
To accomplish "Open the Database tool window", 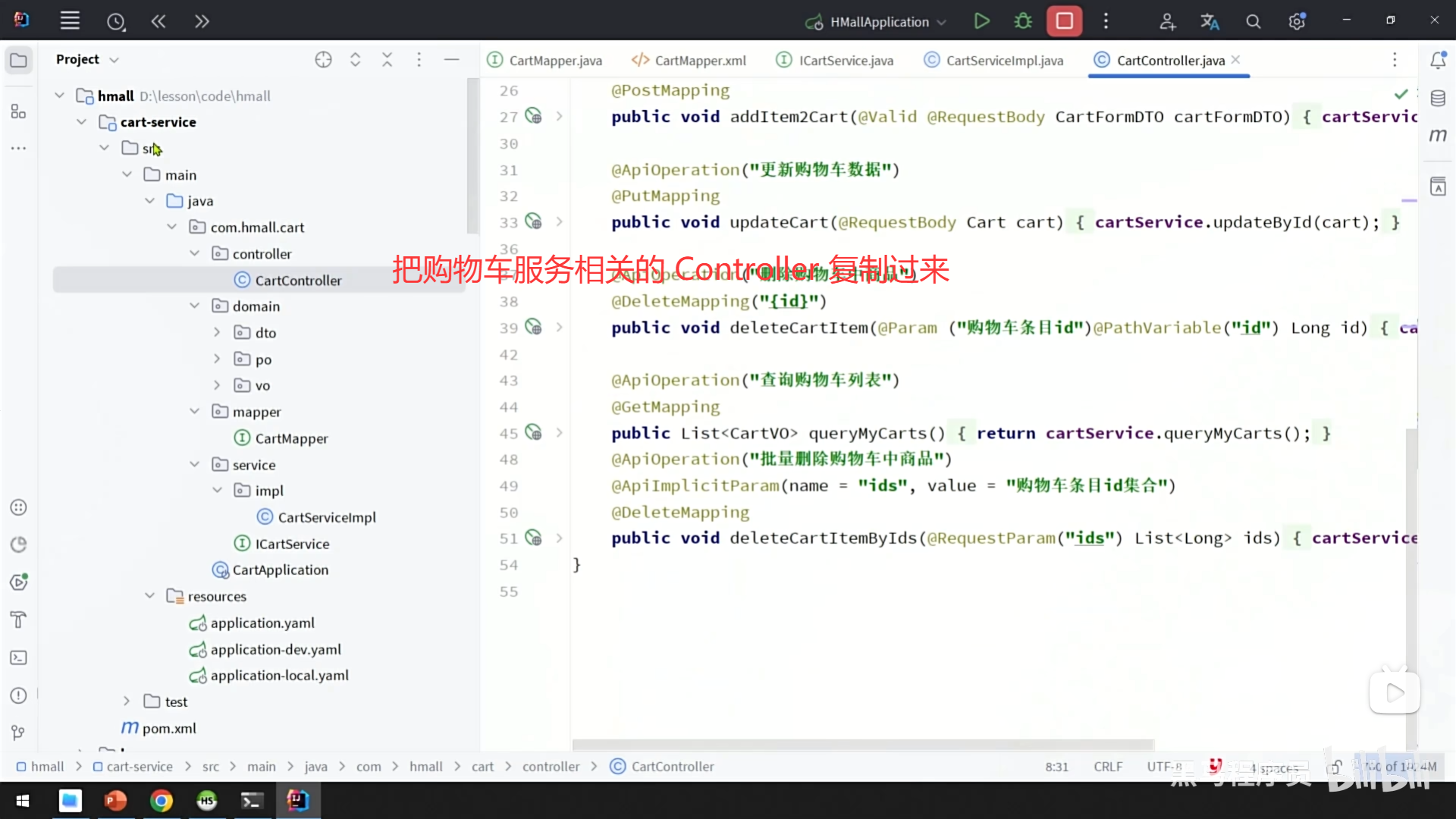I will 1438,99.
